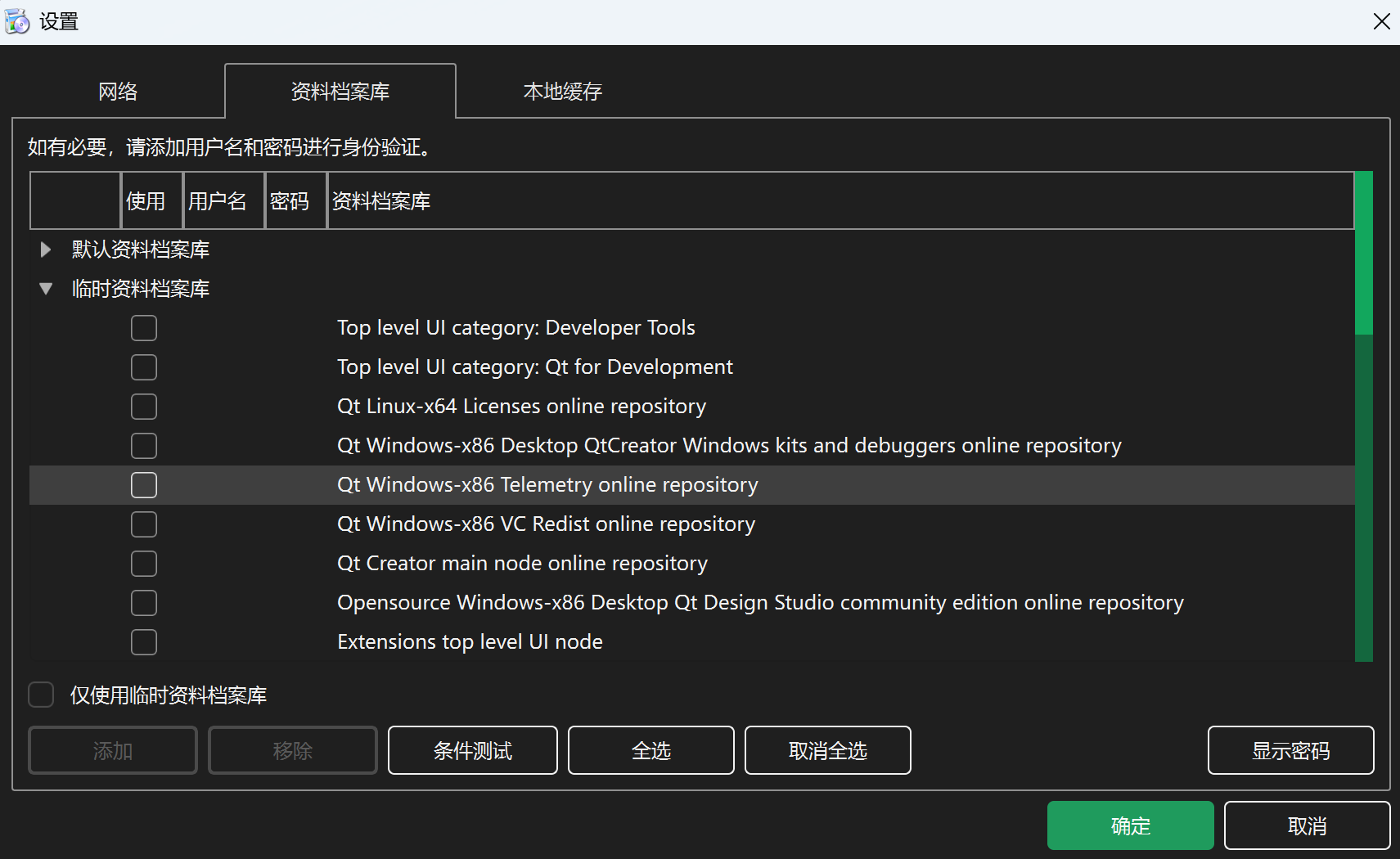Click the 密码 column header
The width and height of the screenshot is (1400, 859).
[x=296, y=200]
